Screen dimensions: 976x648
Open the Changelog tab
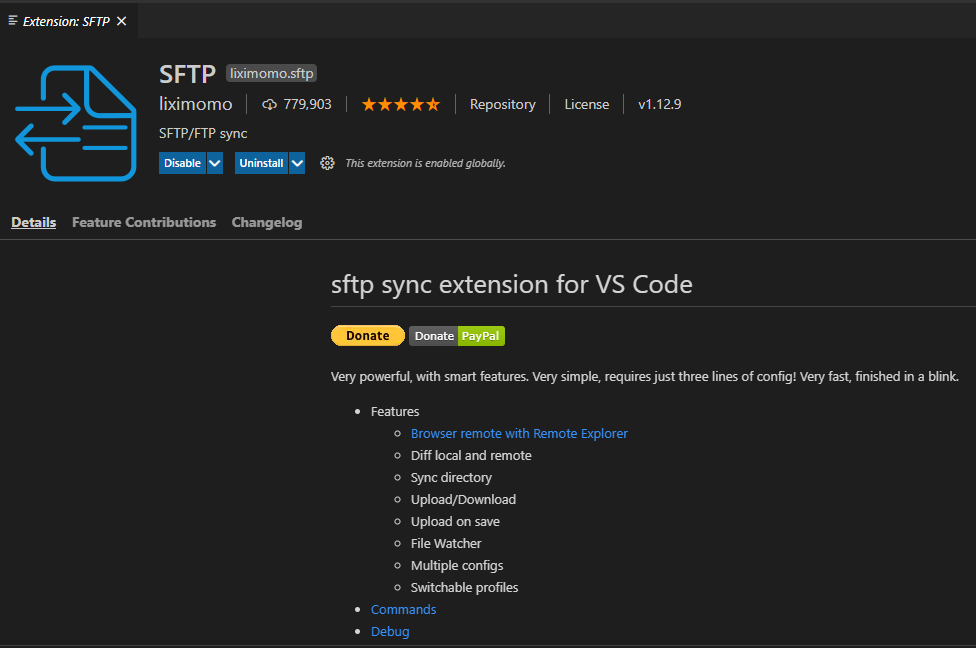(x=267, y=222)
